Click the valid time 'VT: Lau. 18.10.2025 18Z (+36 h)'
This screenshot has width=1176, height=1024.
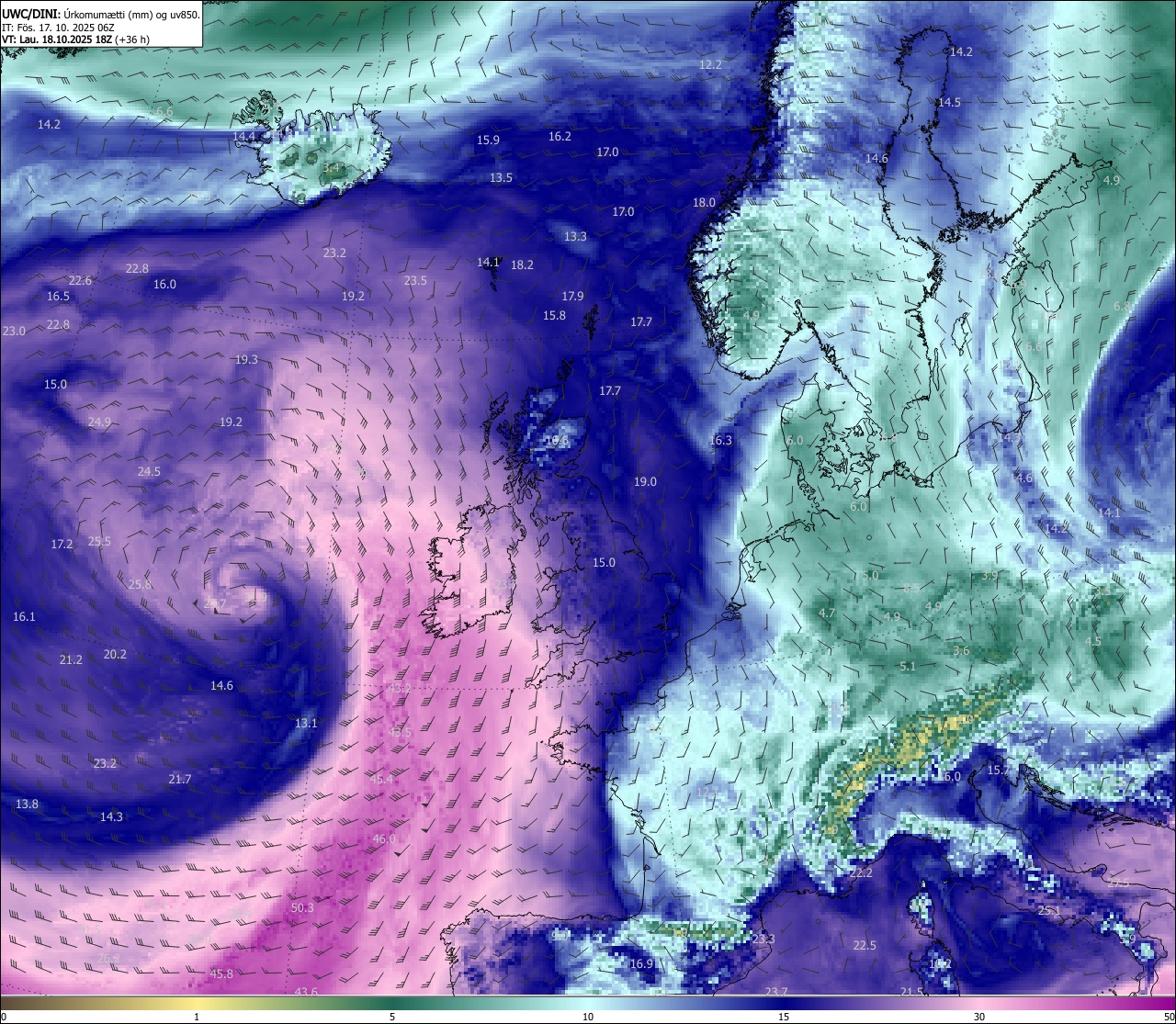76,39
